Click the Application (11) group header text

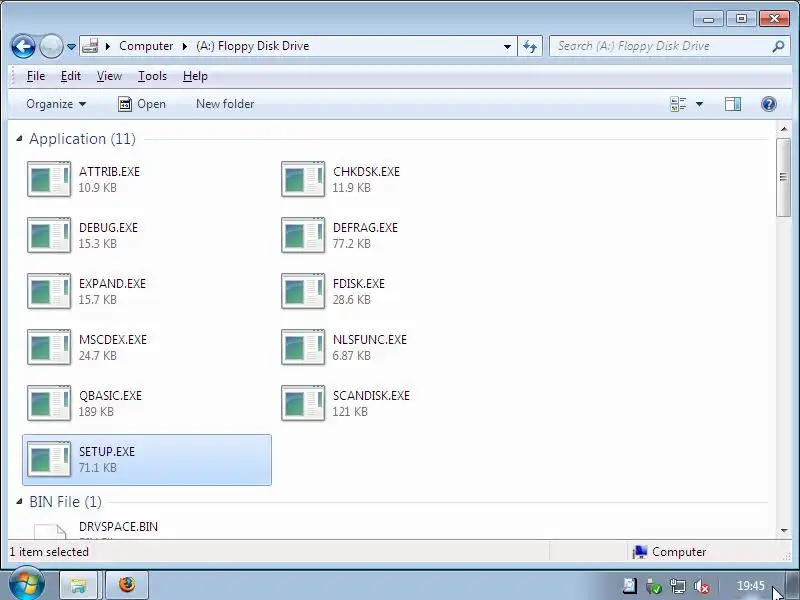pos(82,139)
